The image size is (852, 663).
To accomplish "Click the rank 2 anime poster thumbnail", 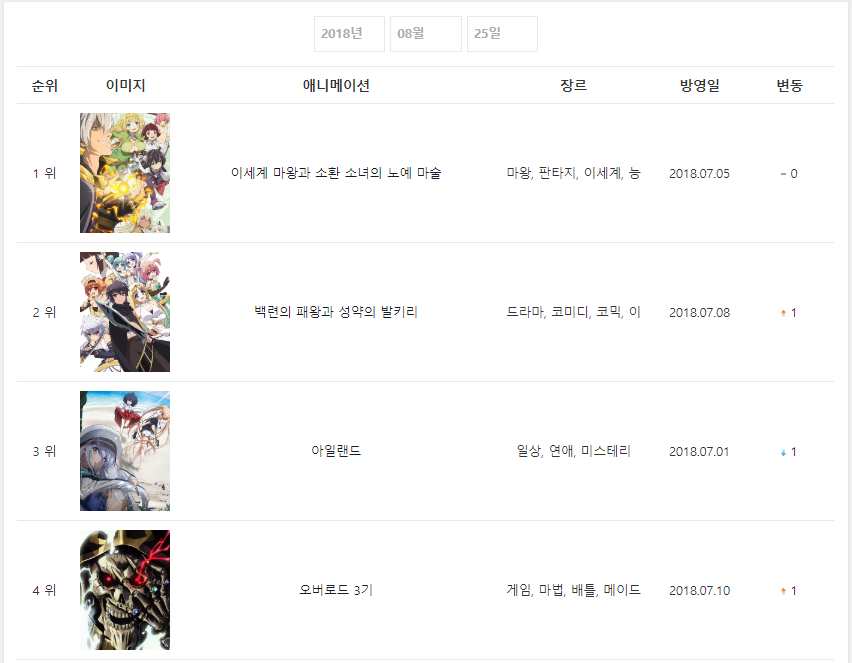I will (124, 312).
